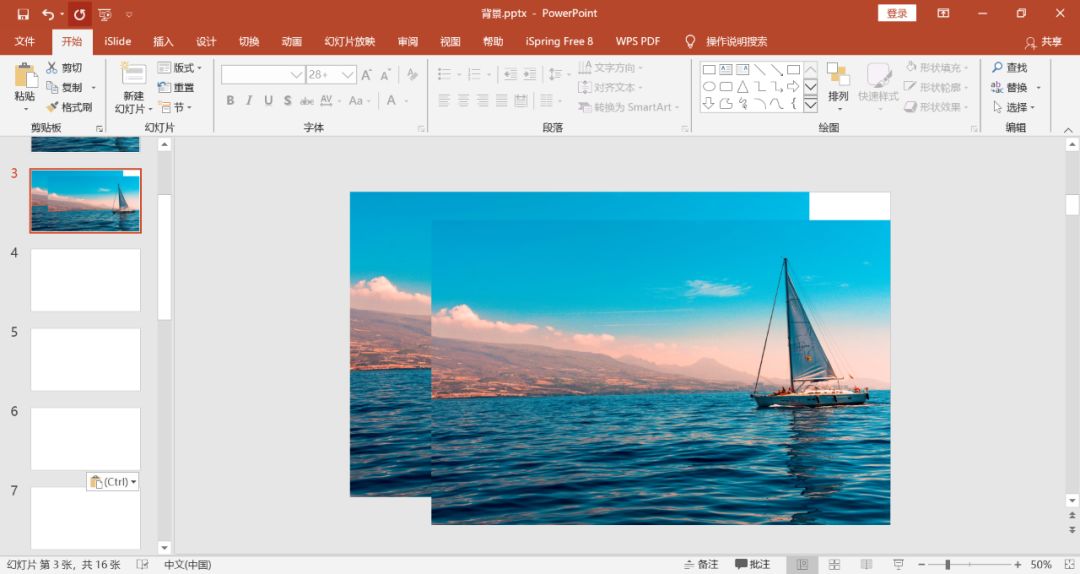
Task: Toggle Reading view in status bar
Action: 866,565
